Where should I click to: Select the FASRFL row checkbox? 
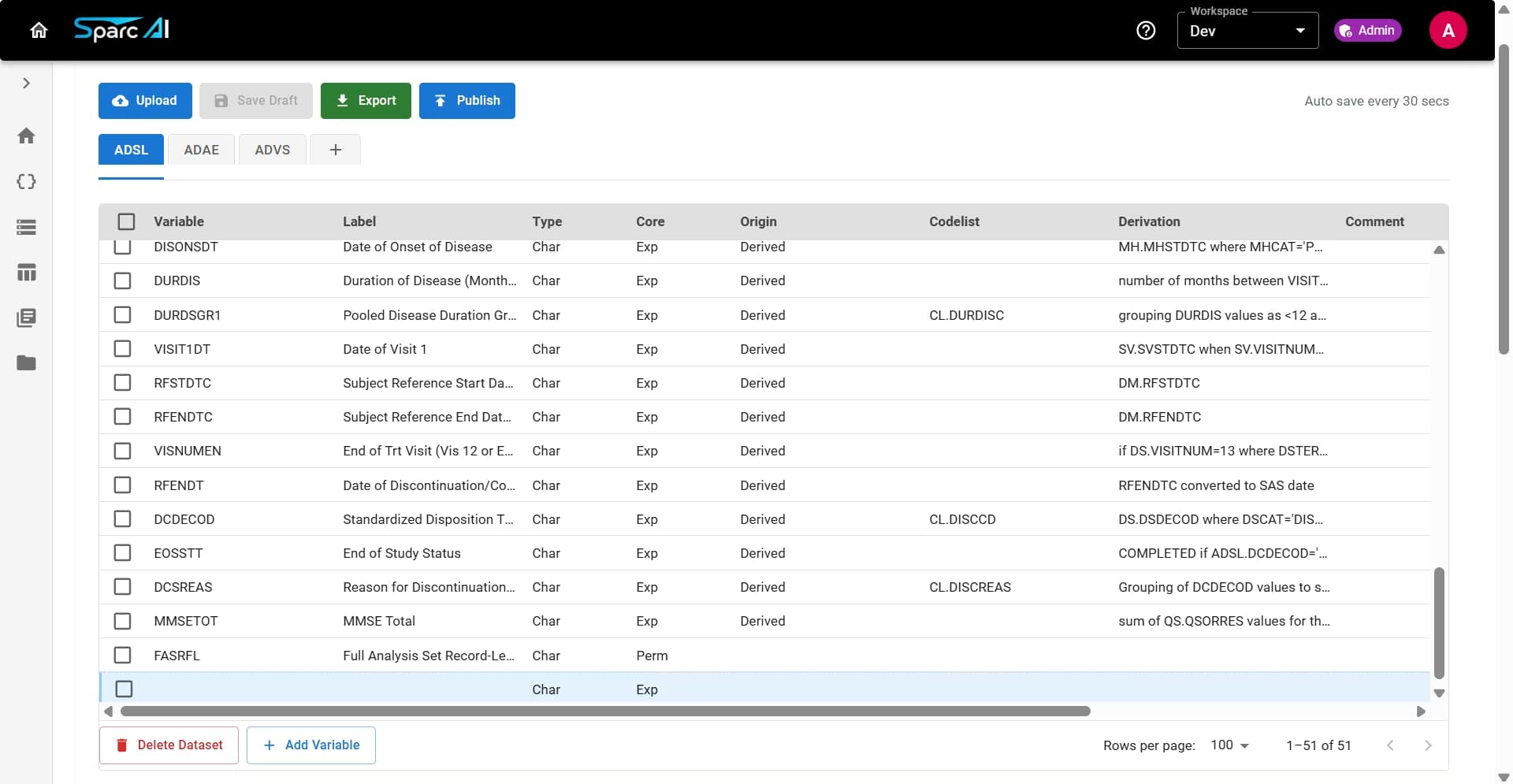tap(123, 655)
